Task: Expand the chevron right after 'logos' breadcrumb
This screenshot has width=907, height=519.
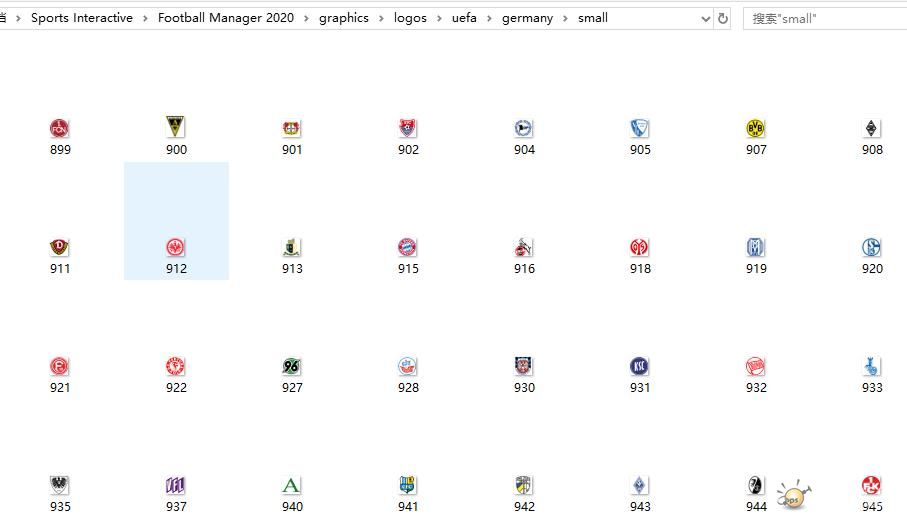Action: point(440,18)
